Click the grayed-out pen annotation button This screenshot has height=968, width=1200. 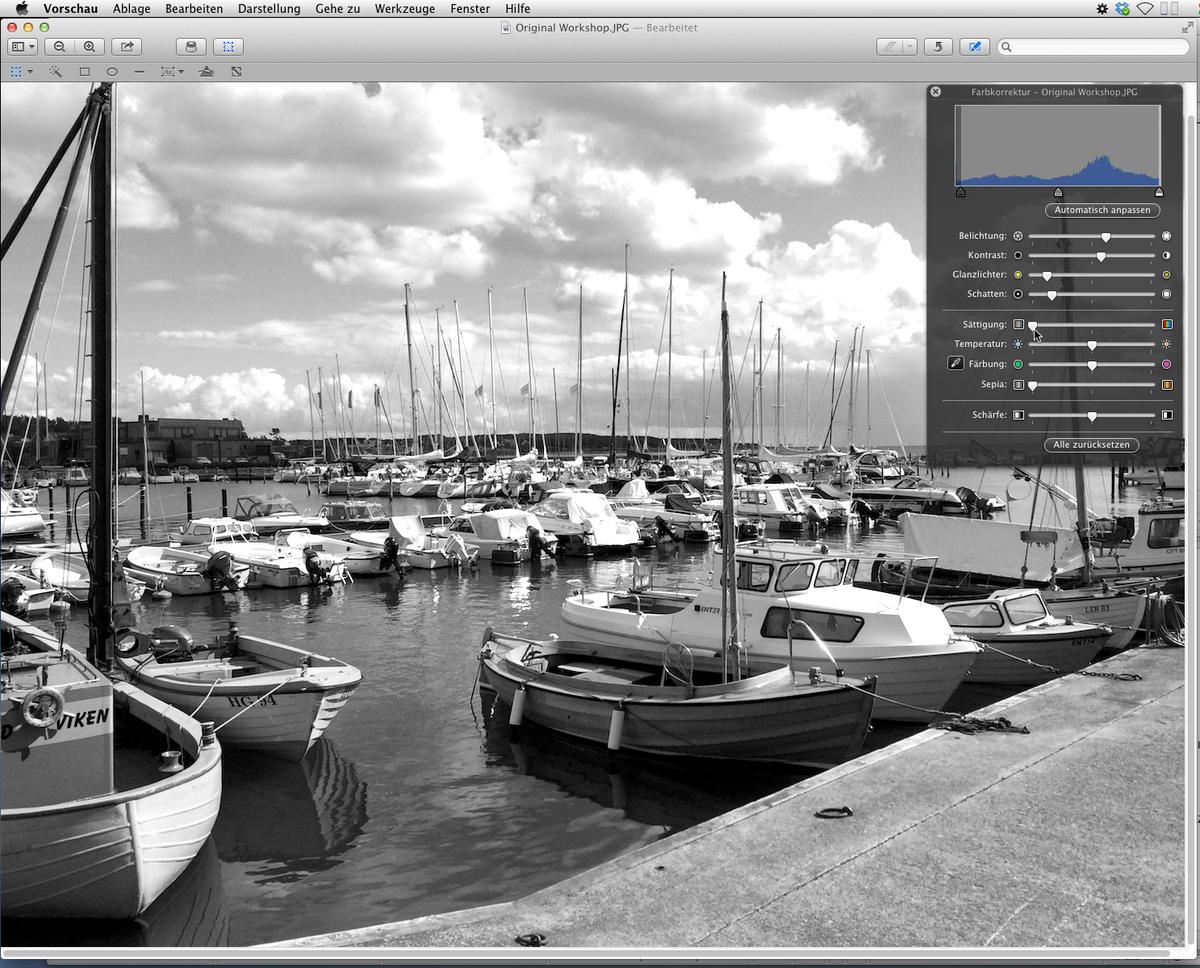(x=889, y=46)
